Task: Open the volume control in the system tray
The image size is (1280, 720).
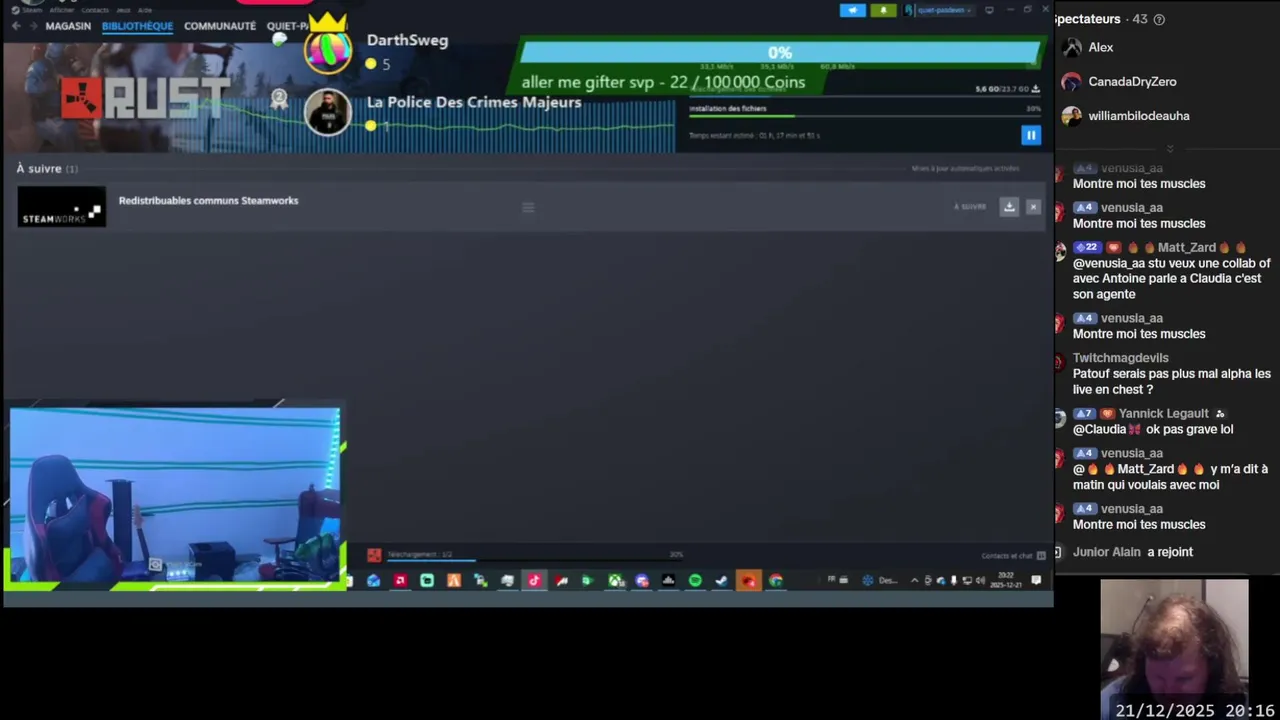Action: point(980,581)
